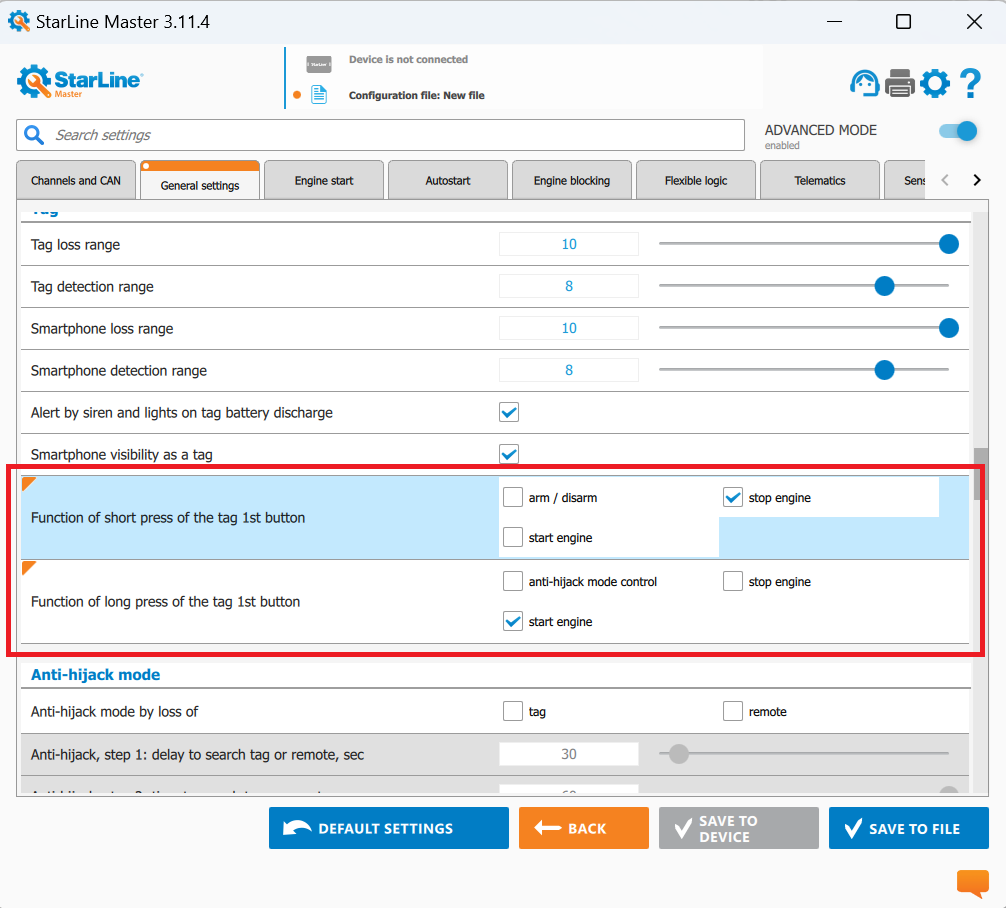Screen dimensions: 1006x908
Task: Click Smartphone loss range value field
Action: click(x=568, y=328)
